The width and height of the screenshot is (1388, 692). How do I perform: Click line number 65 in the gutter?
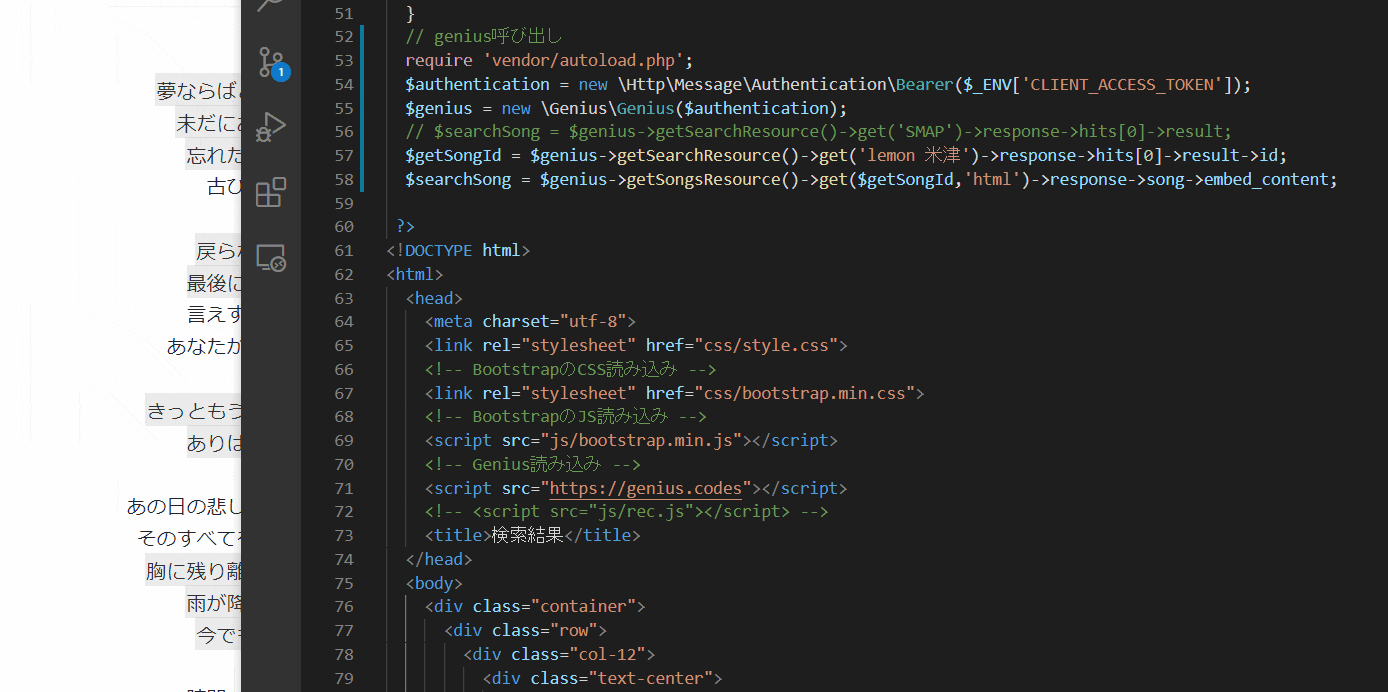coord(343,345)
